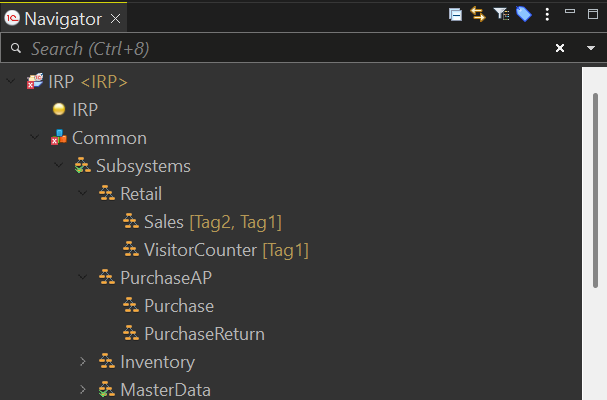Expand the Inventory subsystem
Screen dimensions: 607x400
(82, 361)
